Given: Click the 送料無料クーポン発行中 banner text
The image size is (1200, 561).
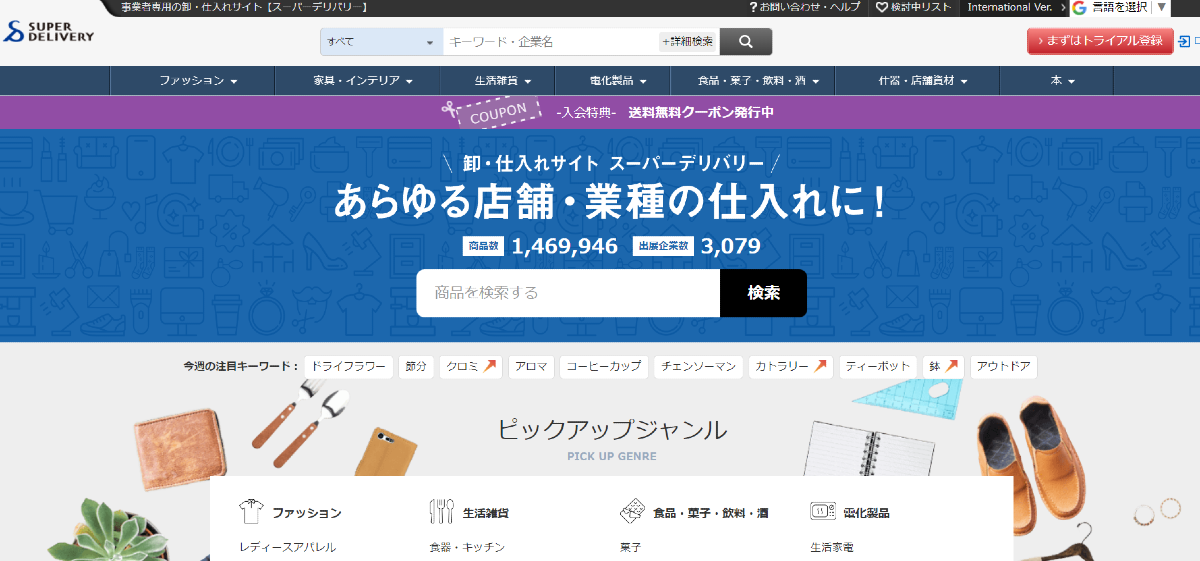Looking at the screenshot, I should tap(701, 112).
